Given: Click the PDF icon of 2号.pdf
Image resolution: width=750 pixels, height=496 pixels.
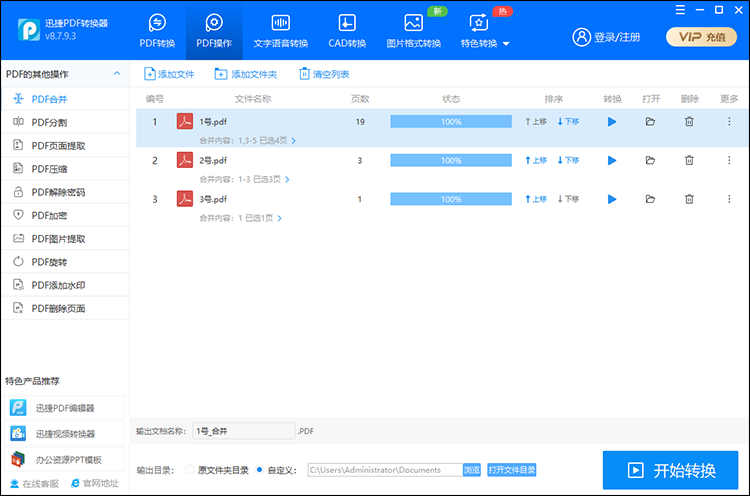Looking at the screenshot, I should pyautogui.click(x=185, y=160).
